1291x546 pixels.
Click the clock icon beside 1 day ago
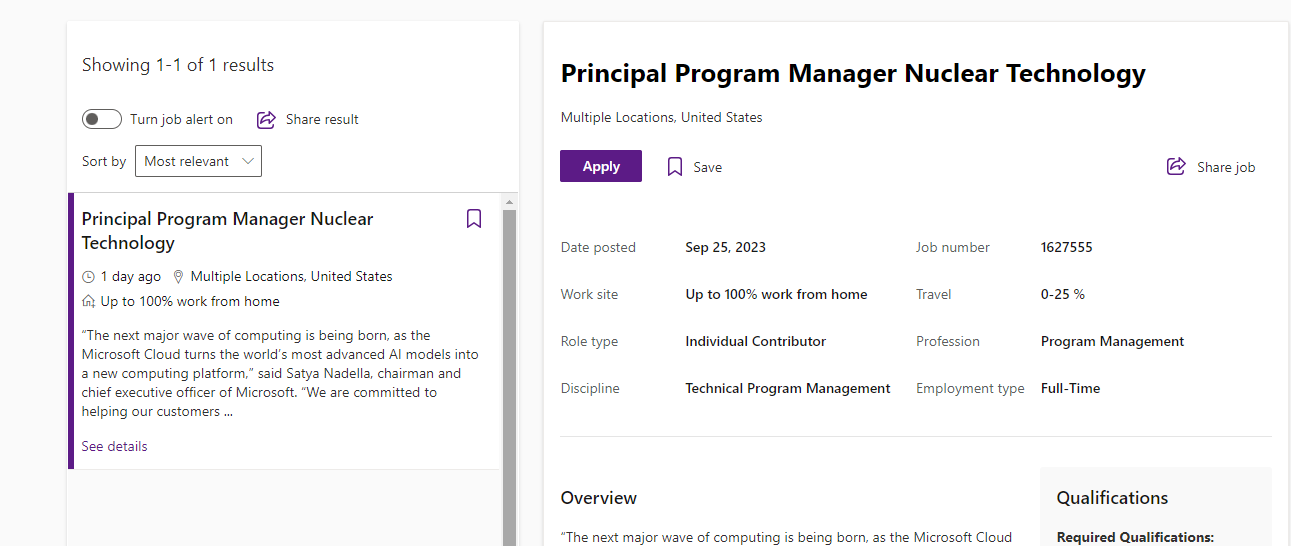pos(88,277)
